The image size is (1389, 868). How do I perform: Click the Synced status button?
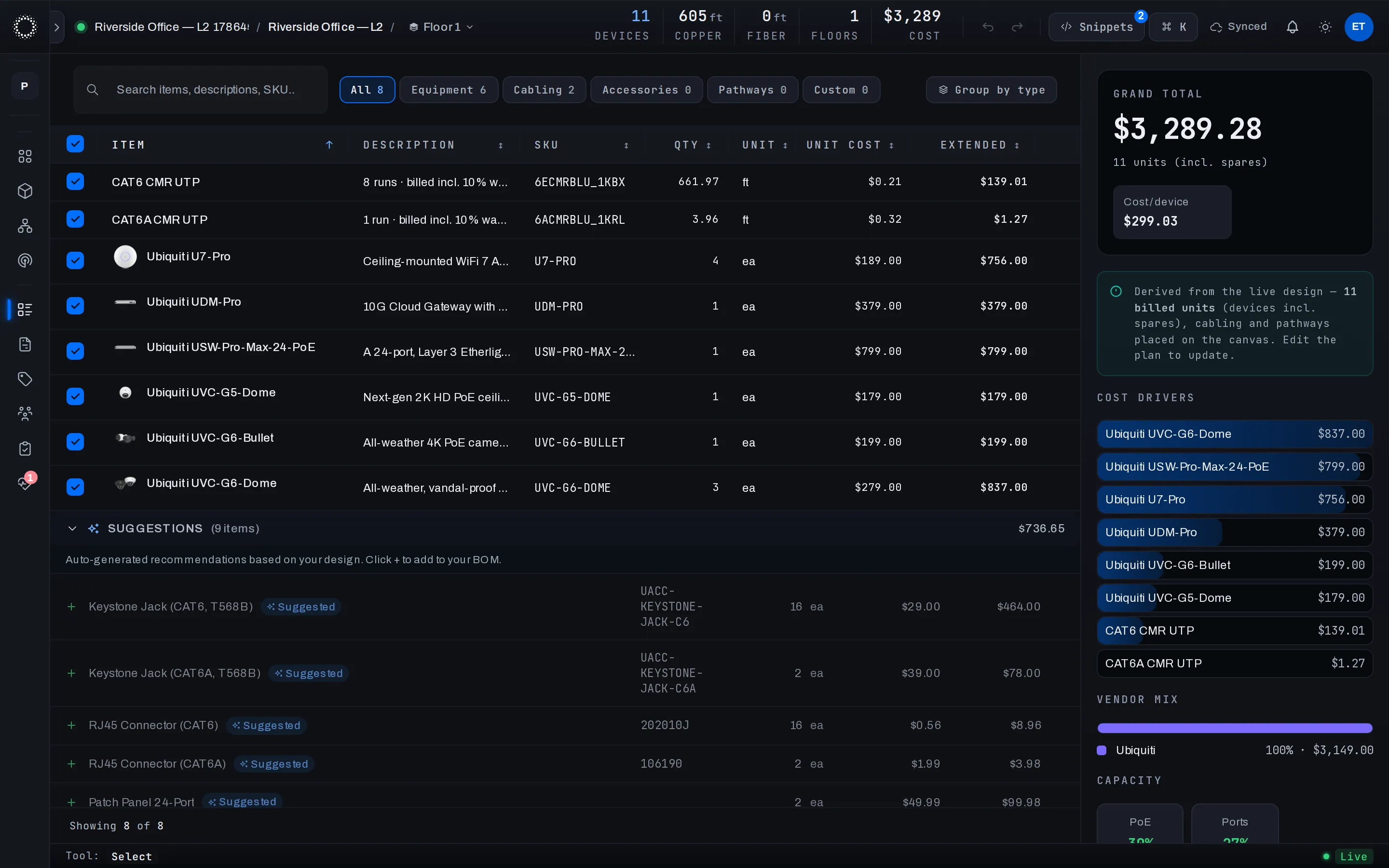point(1238,27)
